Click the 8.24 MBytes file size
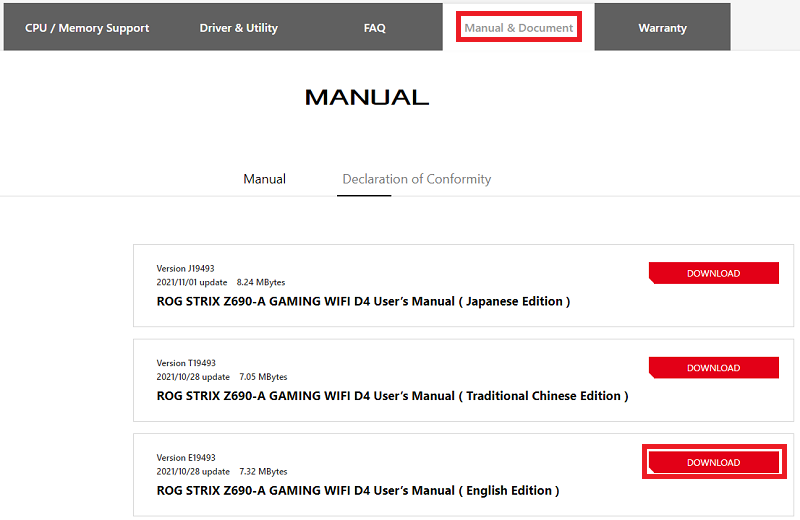800x520 pixels. click(261, 282)
